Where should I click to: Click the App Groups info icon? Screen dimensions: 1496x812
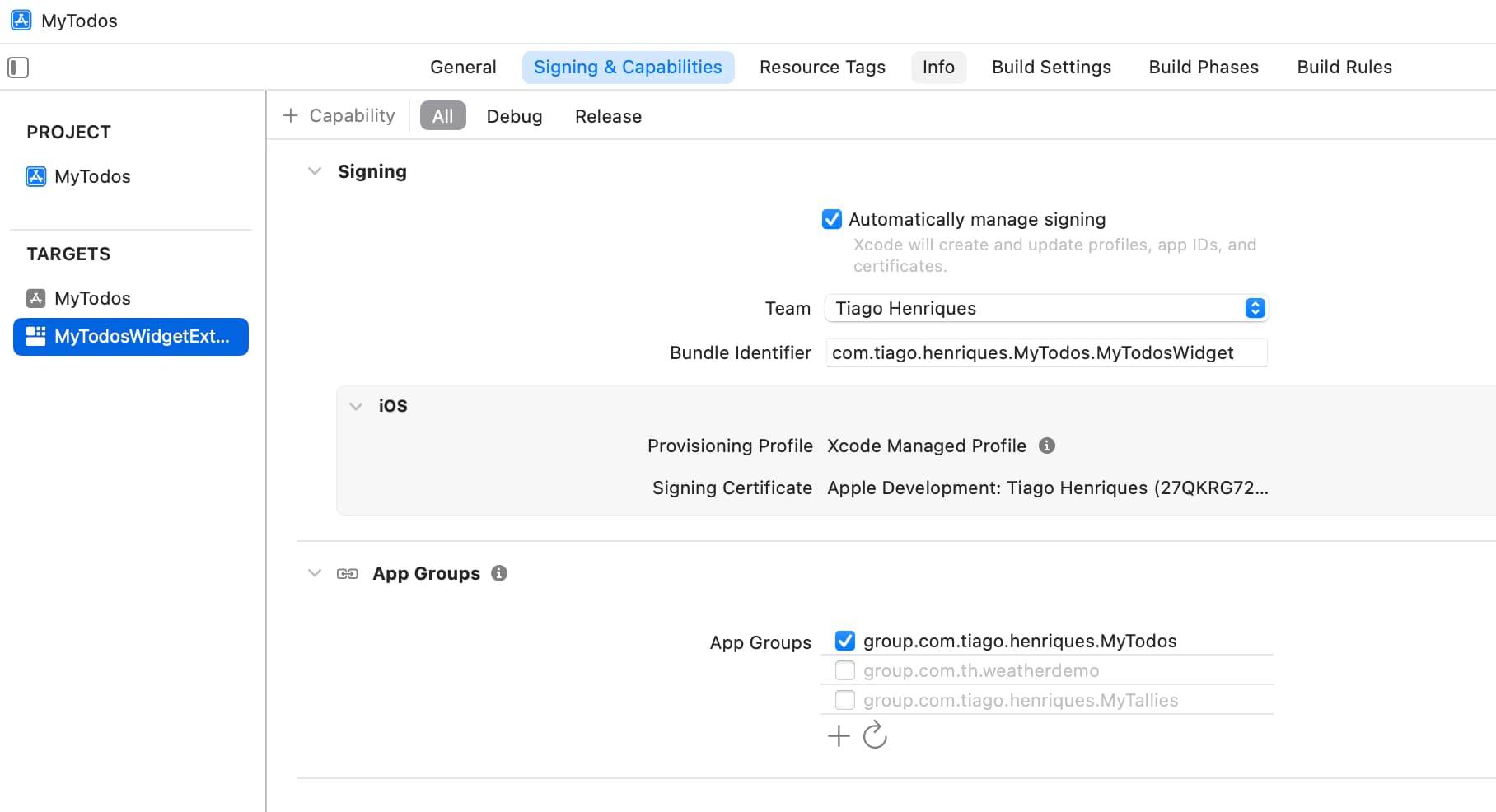point(499,573)
